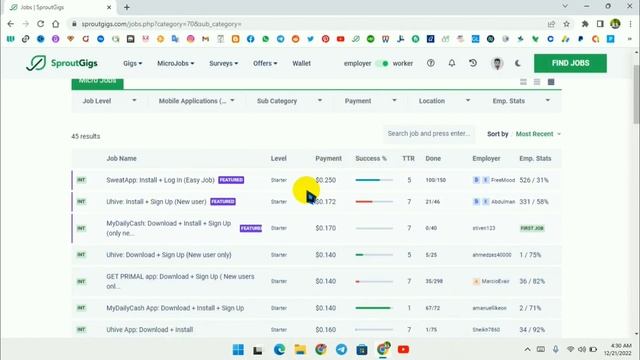Viewport: 640px width, 360px height.
Task: Open Chrome extensions puzzle icon
Action: coord(585,24)
